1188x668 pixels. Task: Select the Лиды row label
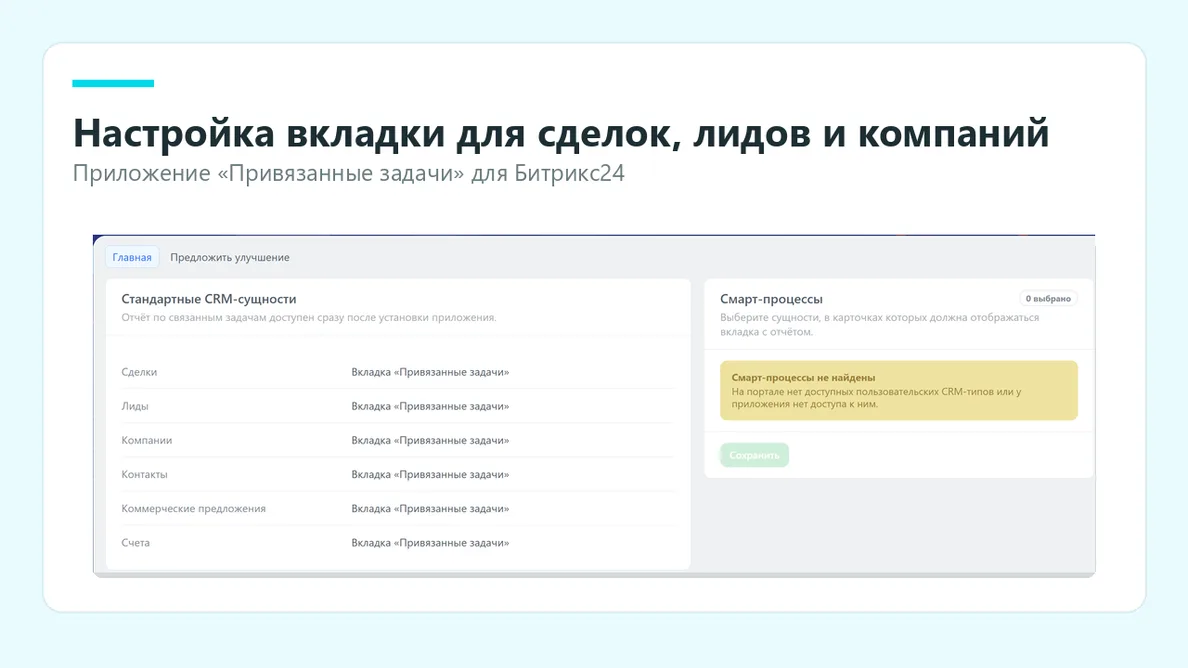point(135,406)
